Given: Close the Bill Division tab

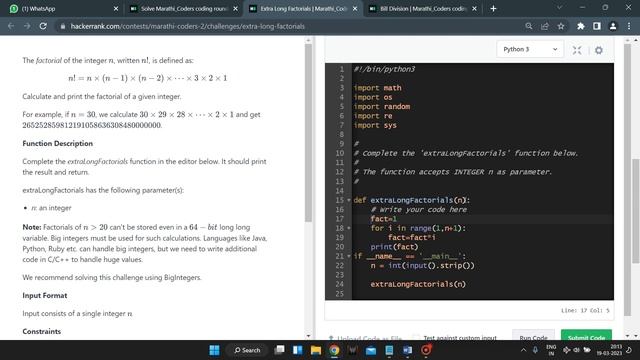Looking at the screenshot, I should pyautogui.click(x=474, y=9).
